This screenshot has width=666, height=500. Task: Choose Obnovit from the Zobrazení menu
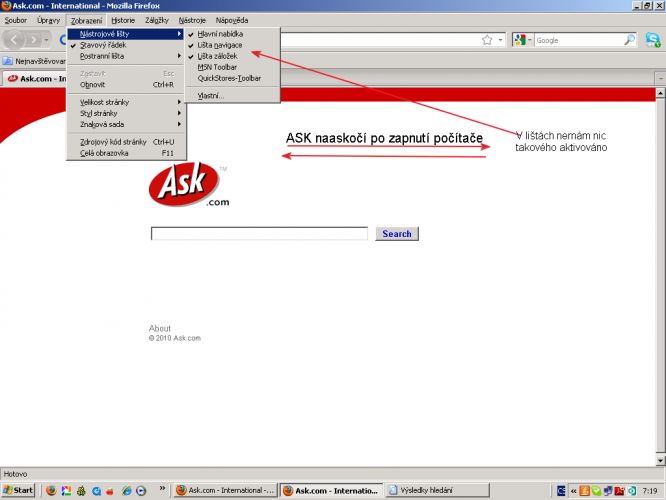point(126,85)
